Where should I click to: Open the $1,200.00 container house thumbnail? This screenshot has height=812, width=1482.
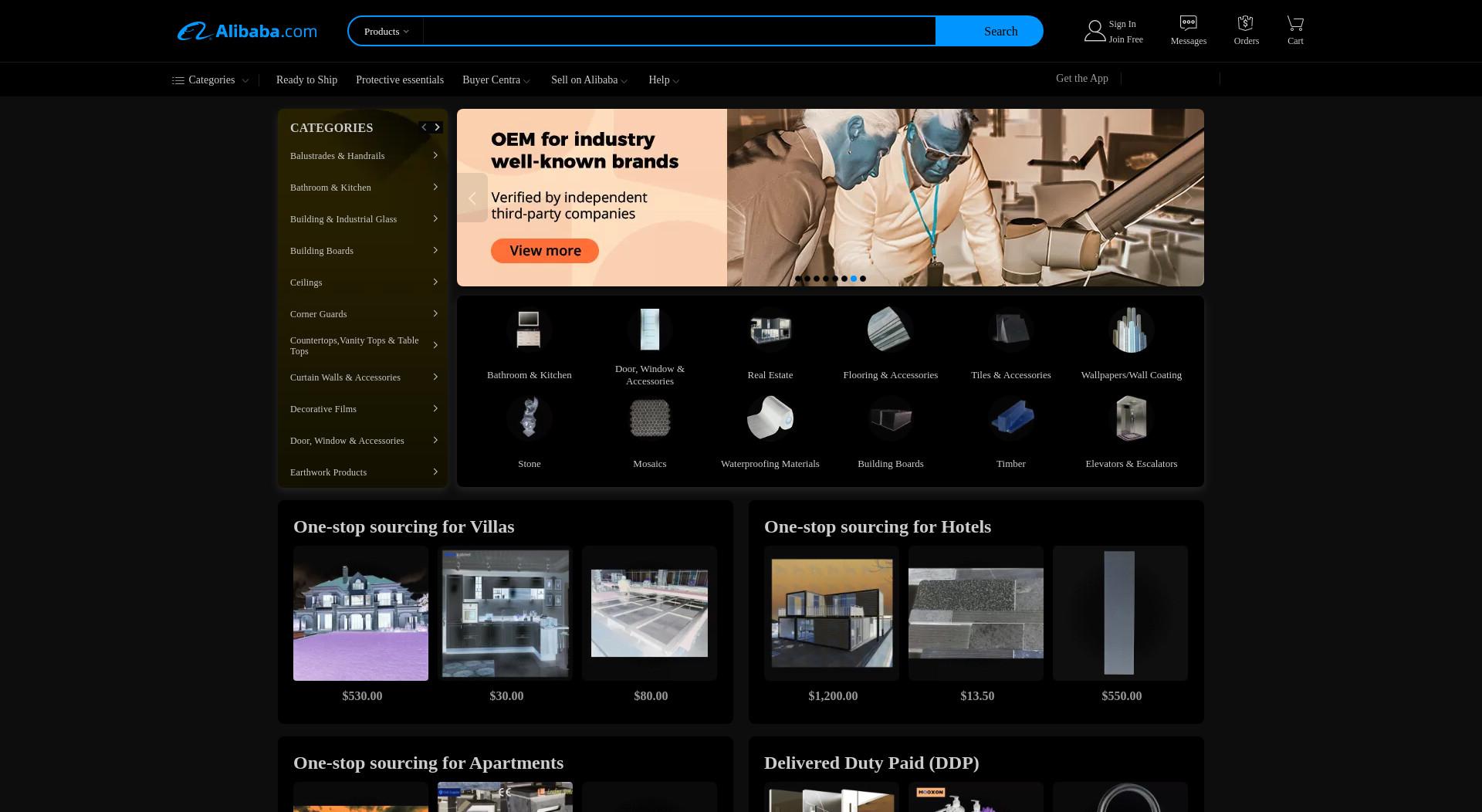tap(831, 614)
